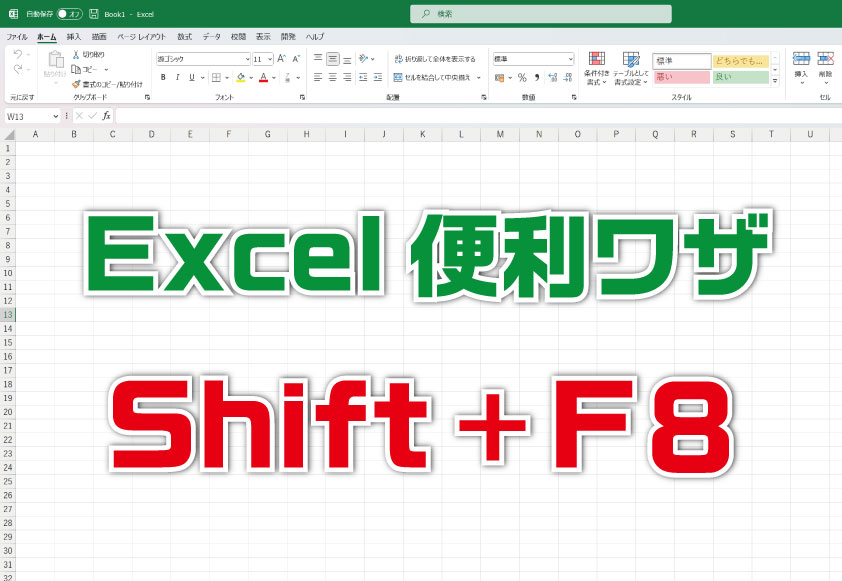Expand the Name Box dropdown arrow

tap(55, 116)
